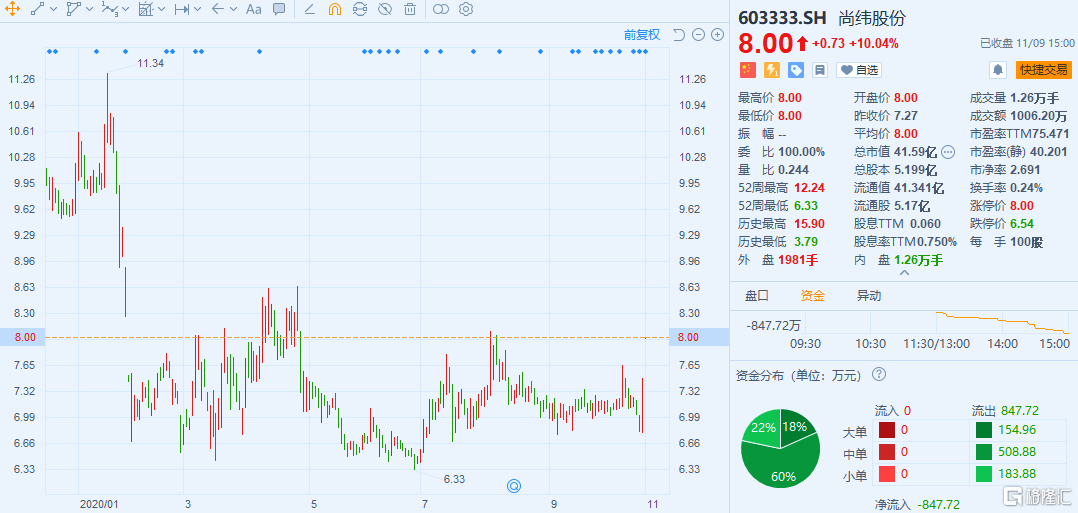Set a price alert bell
1078x513 pixels.
(x=998, y=69)
